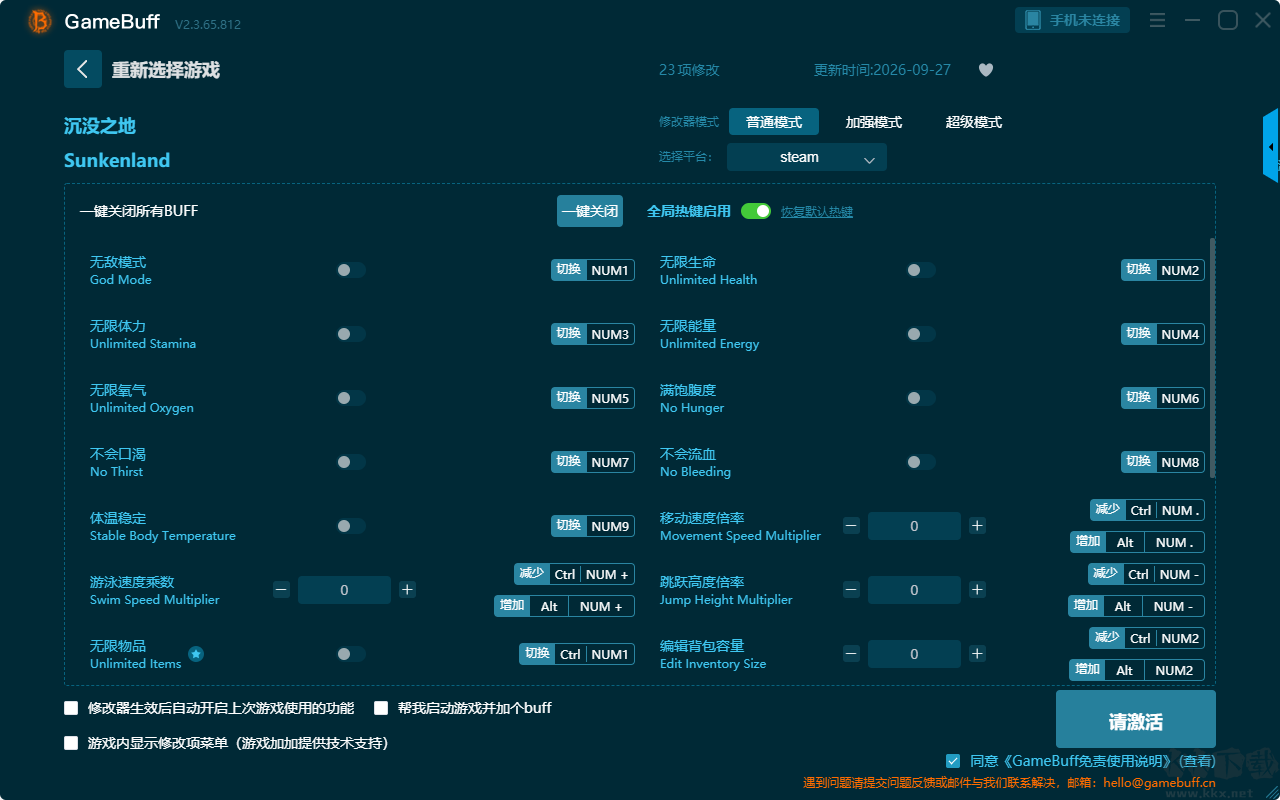This screenshot has height=800, width=1280.
Task: Click Movement Speed Multiplier value field
Action: tap(914, 526)
